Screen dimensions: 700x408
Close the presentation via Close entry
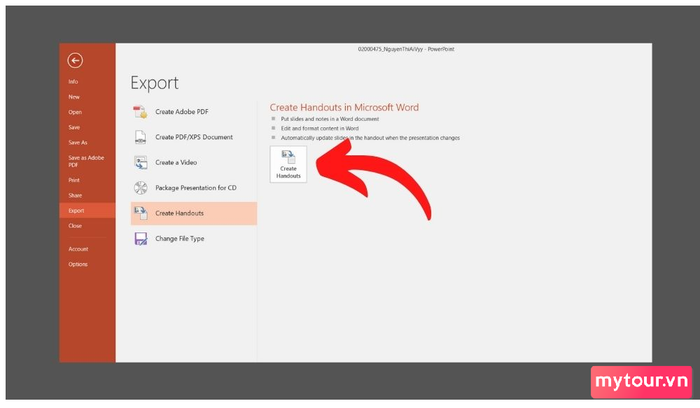(75, 225)
